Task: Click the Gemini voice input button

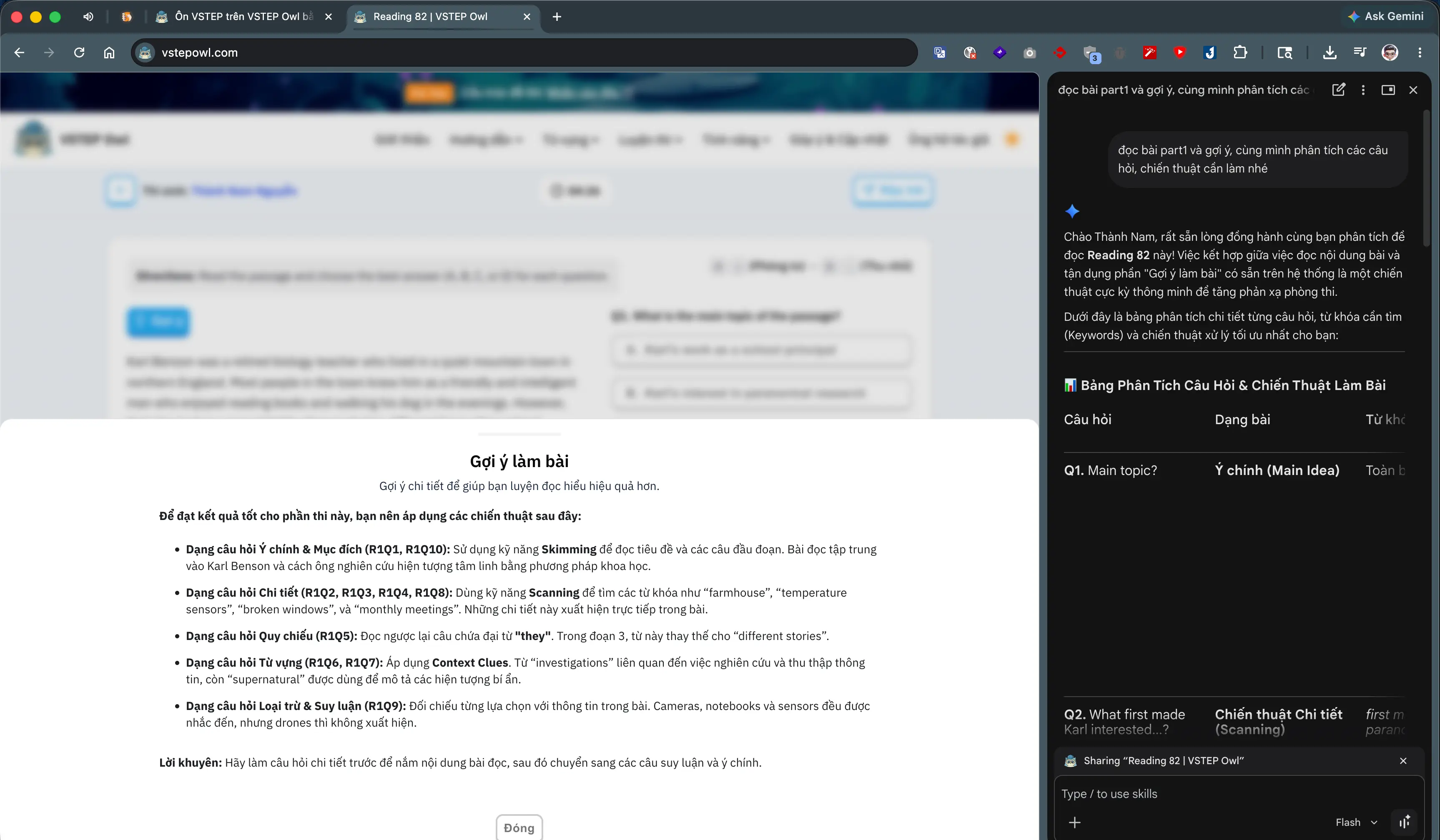Action: click(x=1405, y=822)
